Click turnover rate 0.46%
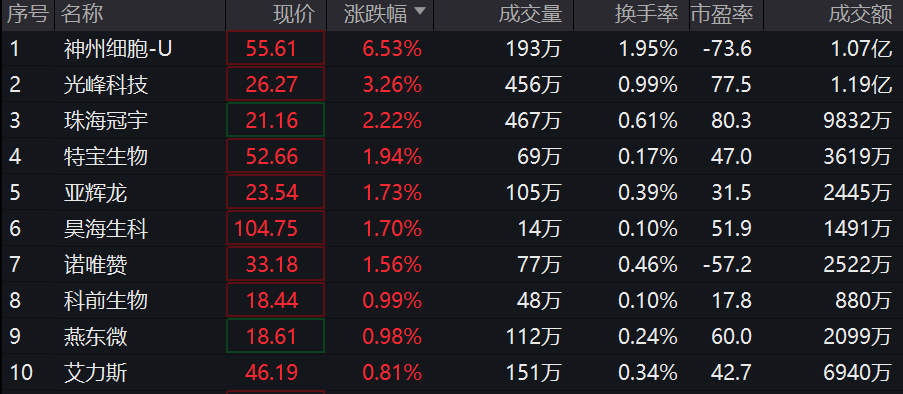Image resolution: width=903 pixels, height=394 pixels. click(648, 264)
